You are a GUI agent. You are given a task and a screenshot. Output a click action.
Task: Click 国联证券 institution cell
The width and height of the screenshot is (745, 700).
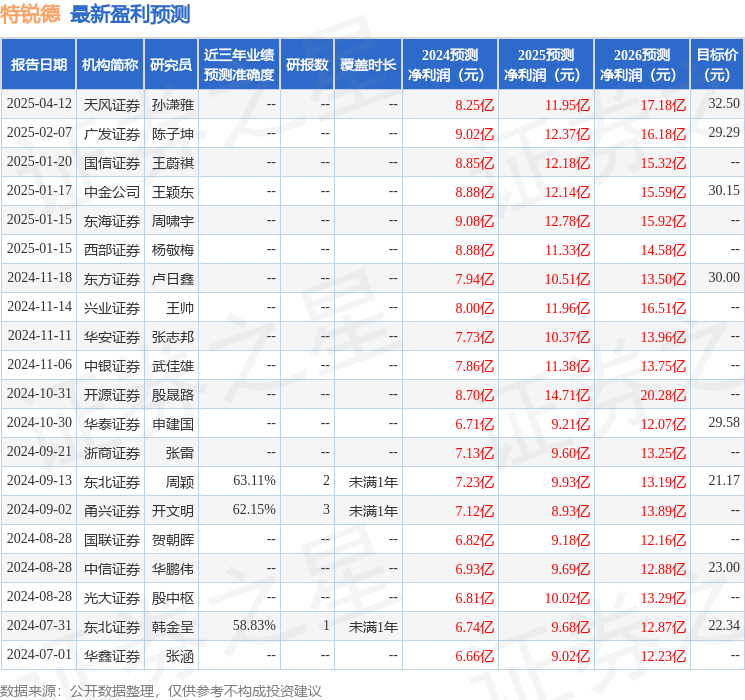point(112,539)
